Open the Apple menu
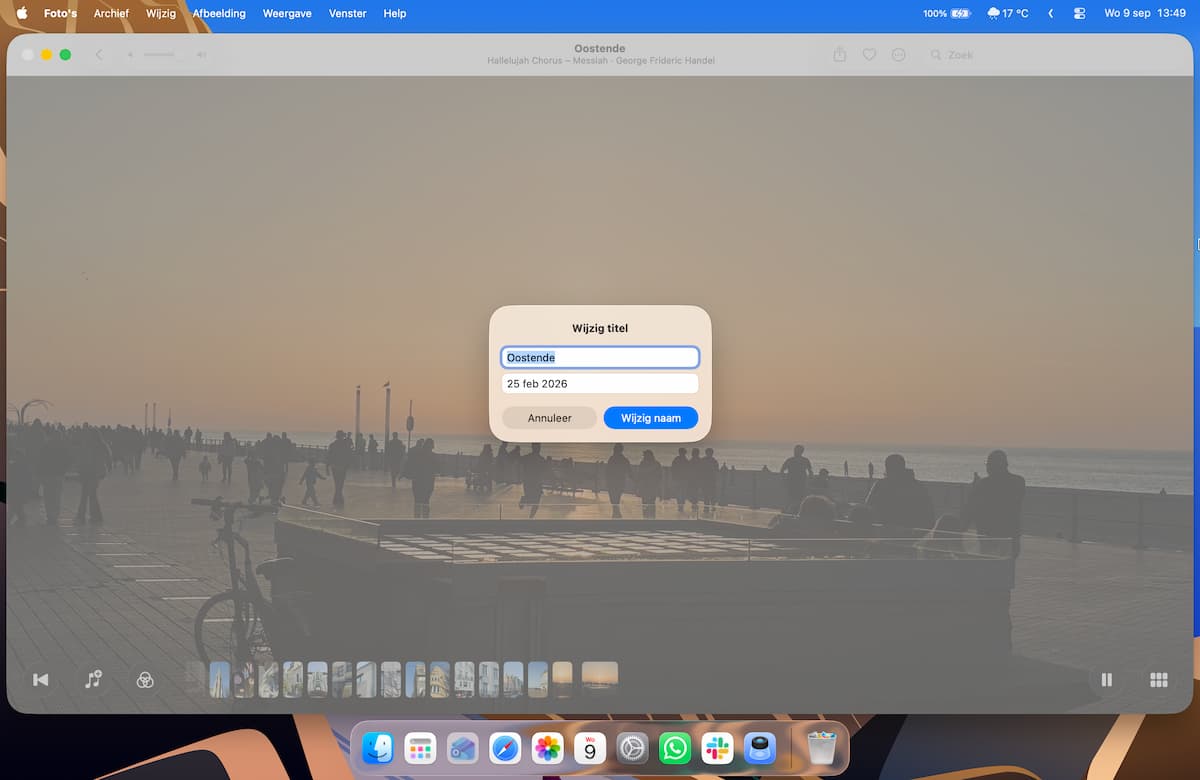 click(22, 13)
